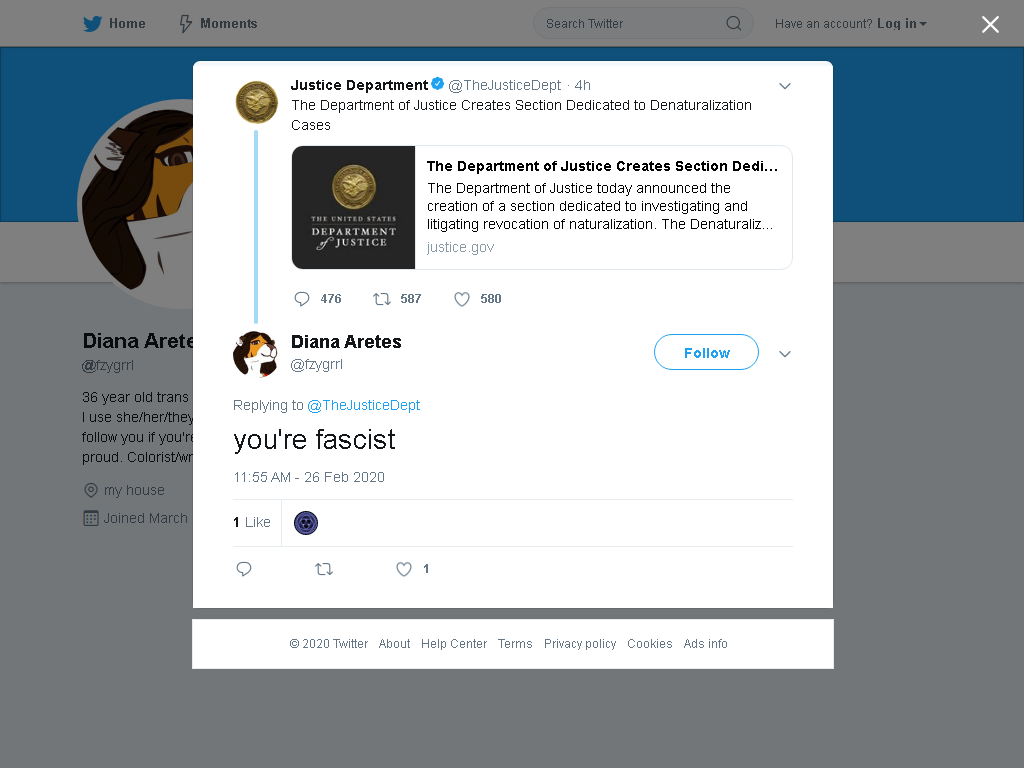Open the @TheJusticeDept reply mention link
Viewport: 1024px width, 768px height.
(363, 405)
